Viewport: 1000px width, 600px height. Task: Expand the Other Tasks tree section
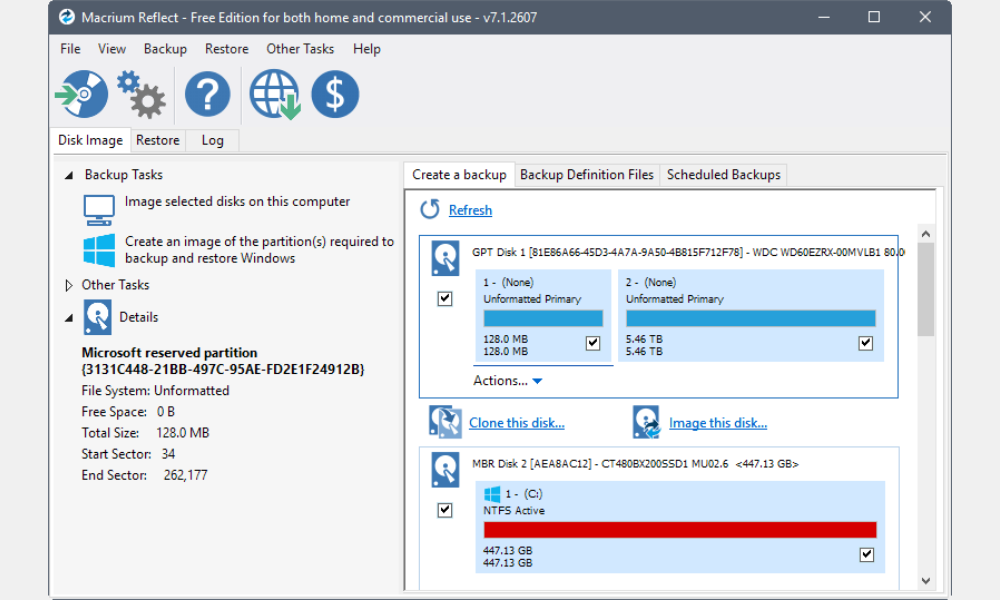[x=69, y=285]
